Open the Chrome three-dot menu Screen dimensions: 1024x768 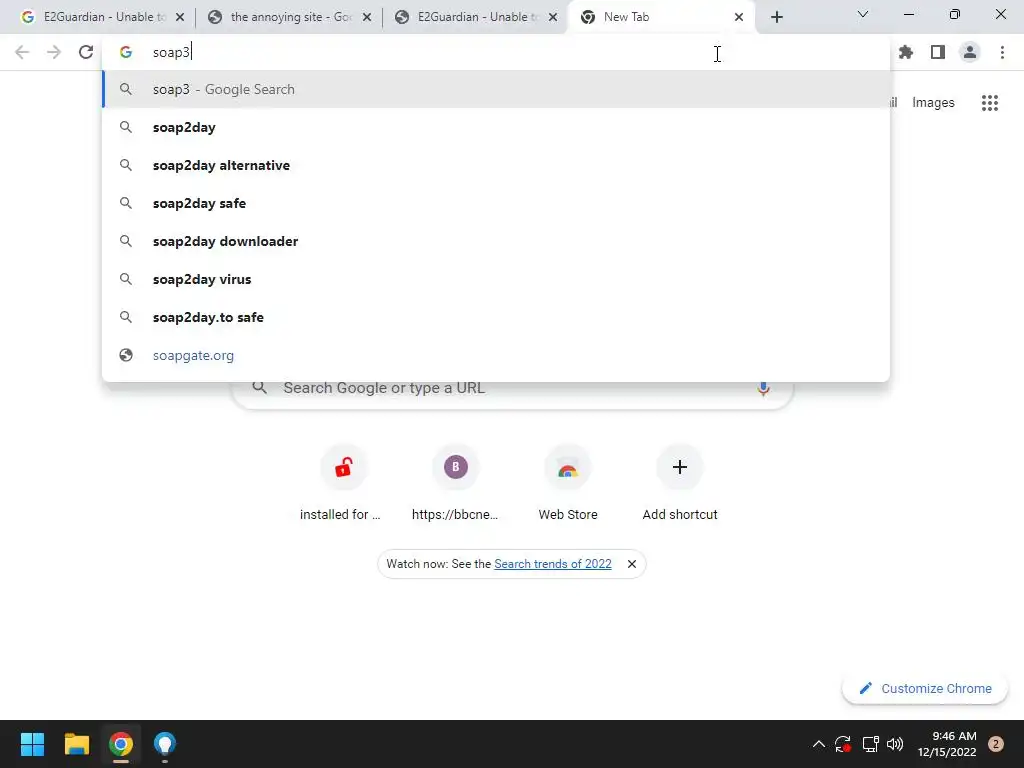[1002, 52]
